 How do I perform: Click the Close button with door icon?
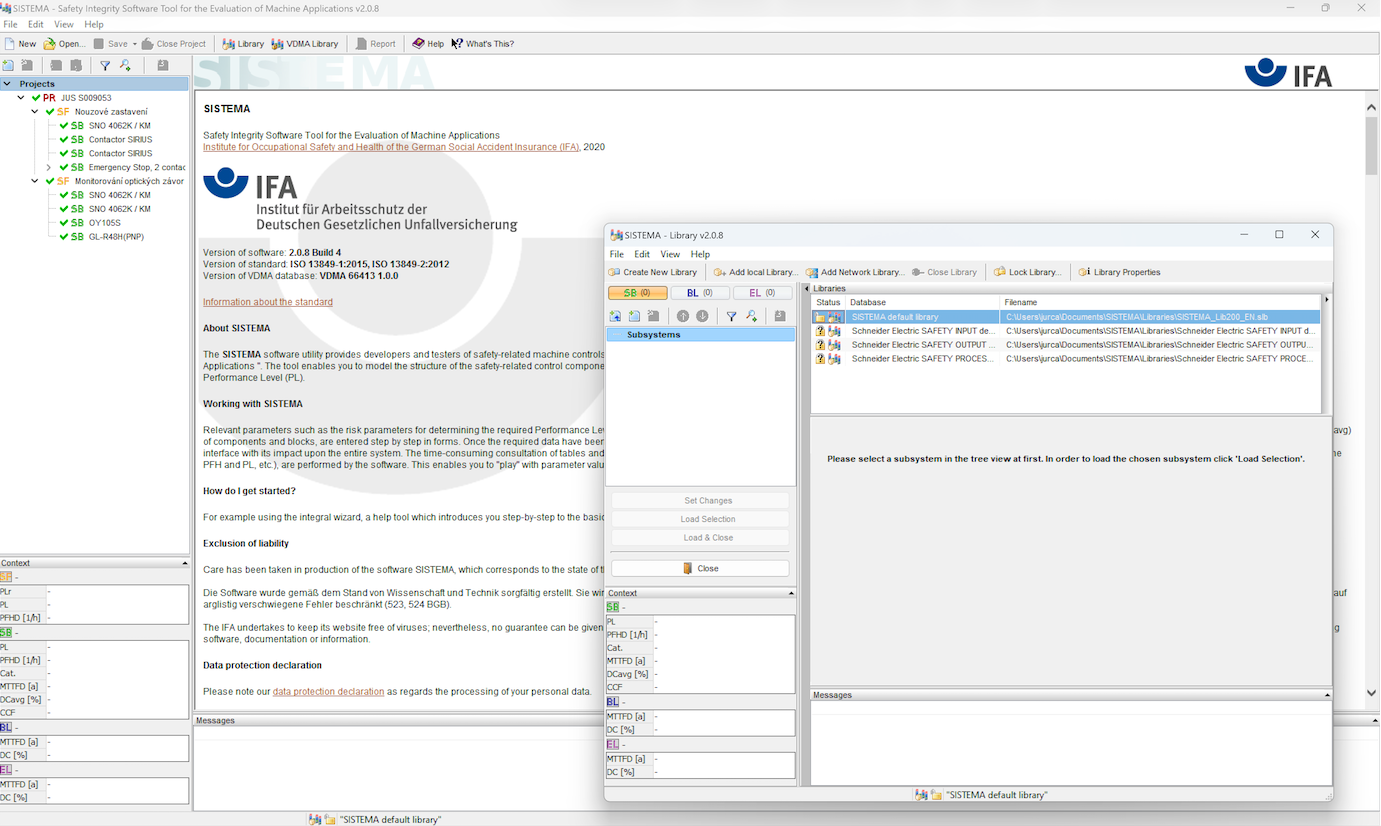(x=699, y=568)
